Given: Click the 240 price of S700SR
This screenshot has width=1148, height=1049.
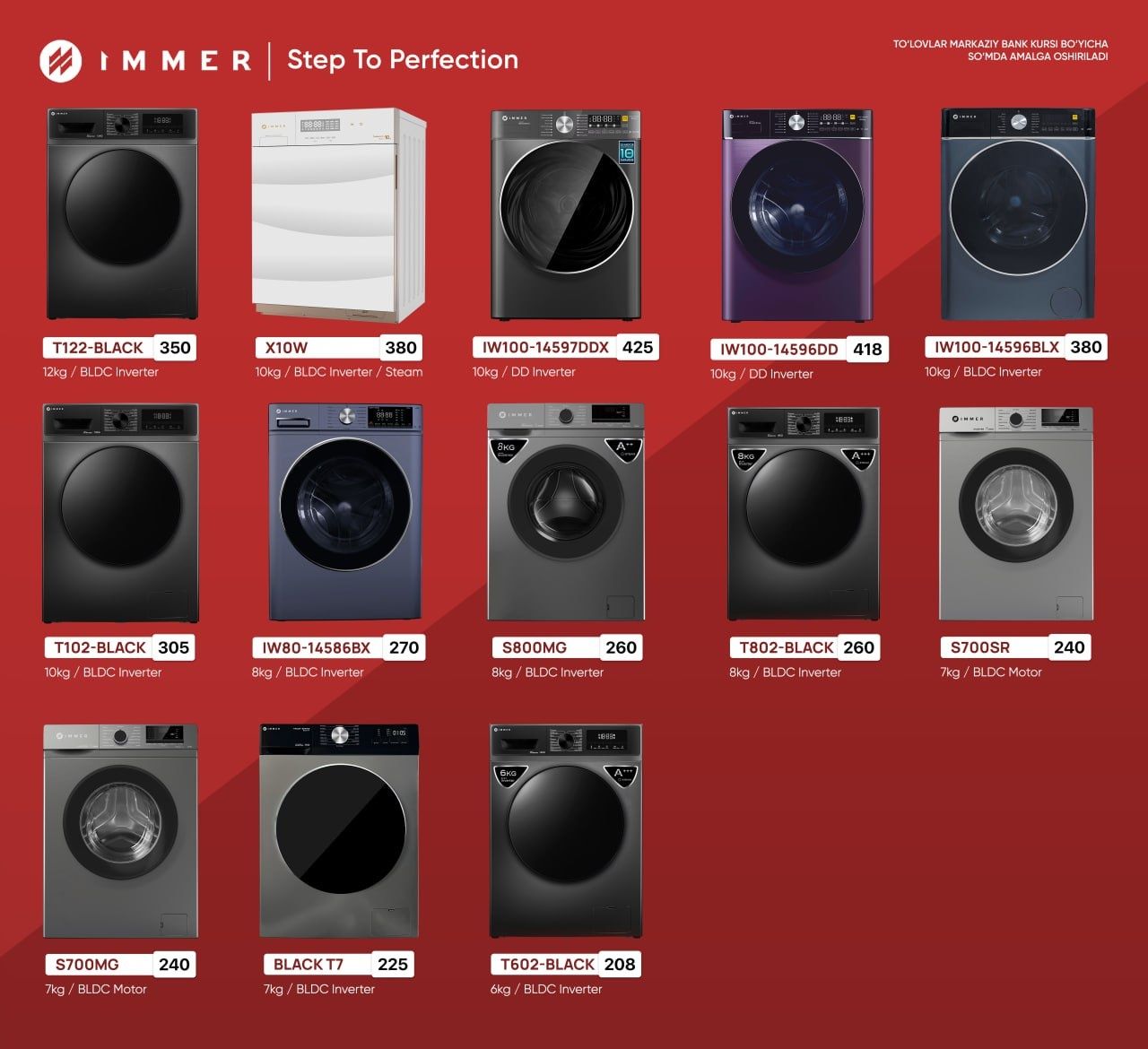Looking at the screenshot, I should (1069, 646).
